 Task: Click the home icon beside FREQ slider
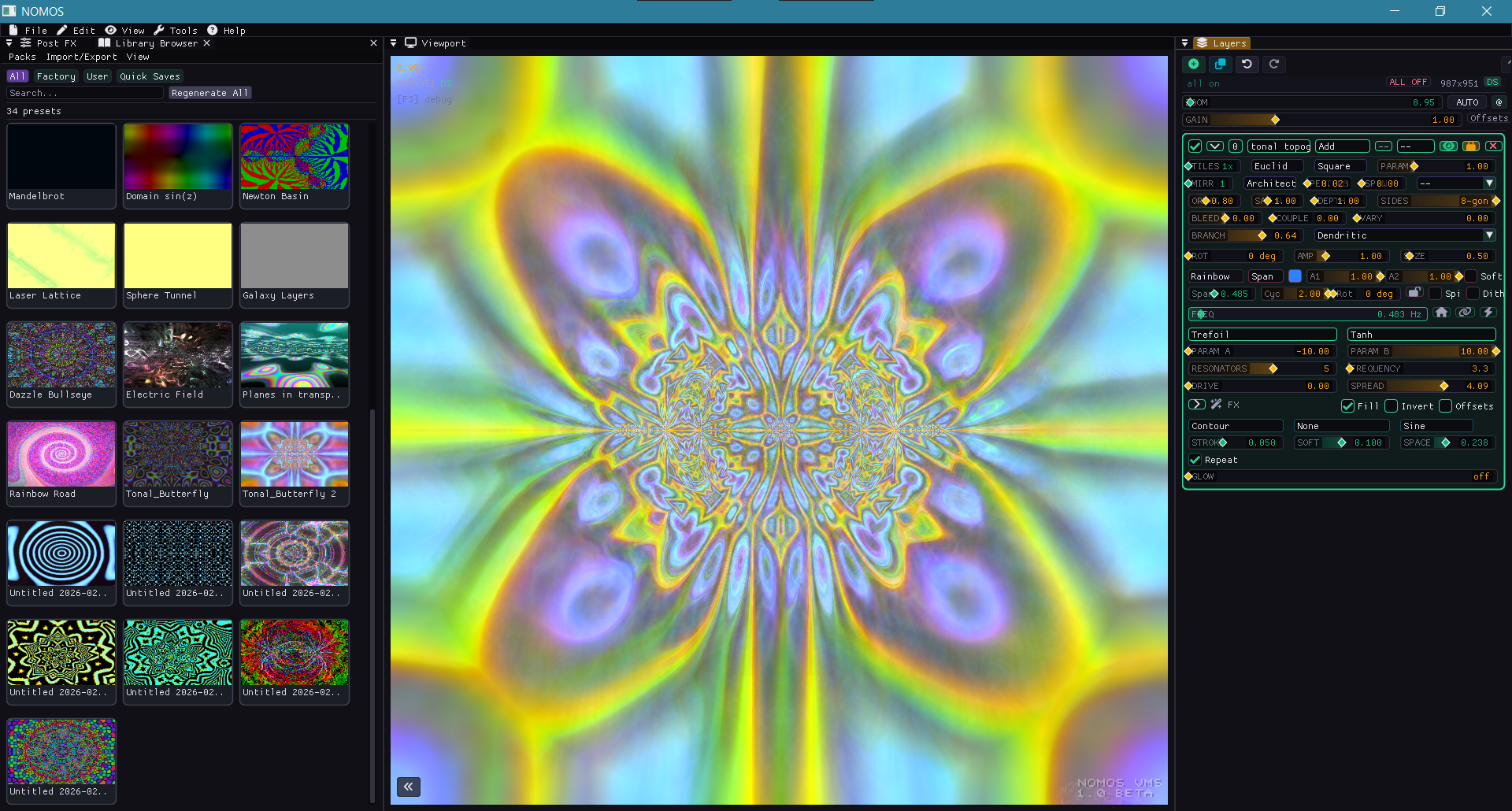pyautogui.click(x=1441, y=313)
